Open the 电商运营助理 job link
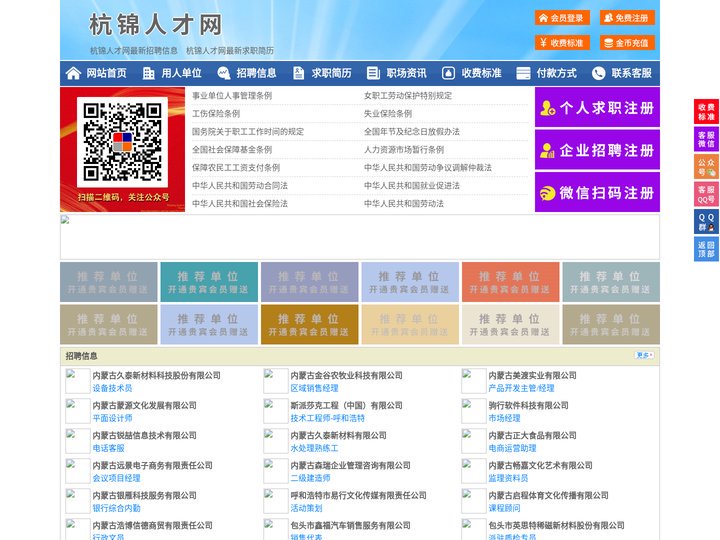 (x=512, y=448)
